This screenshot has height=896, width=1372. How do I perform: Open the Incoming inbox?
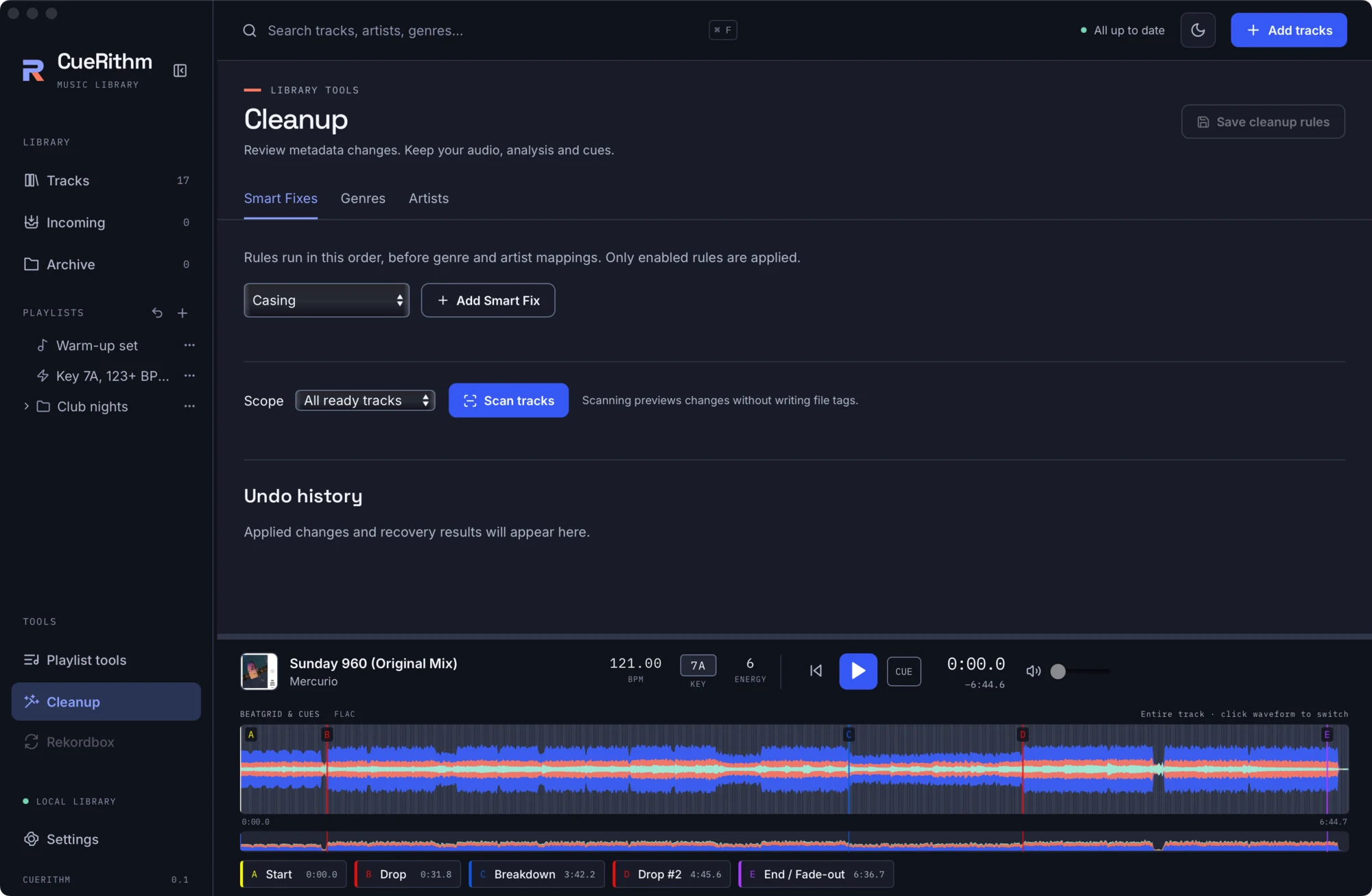pos(106,222)
